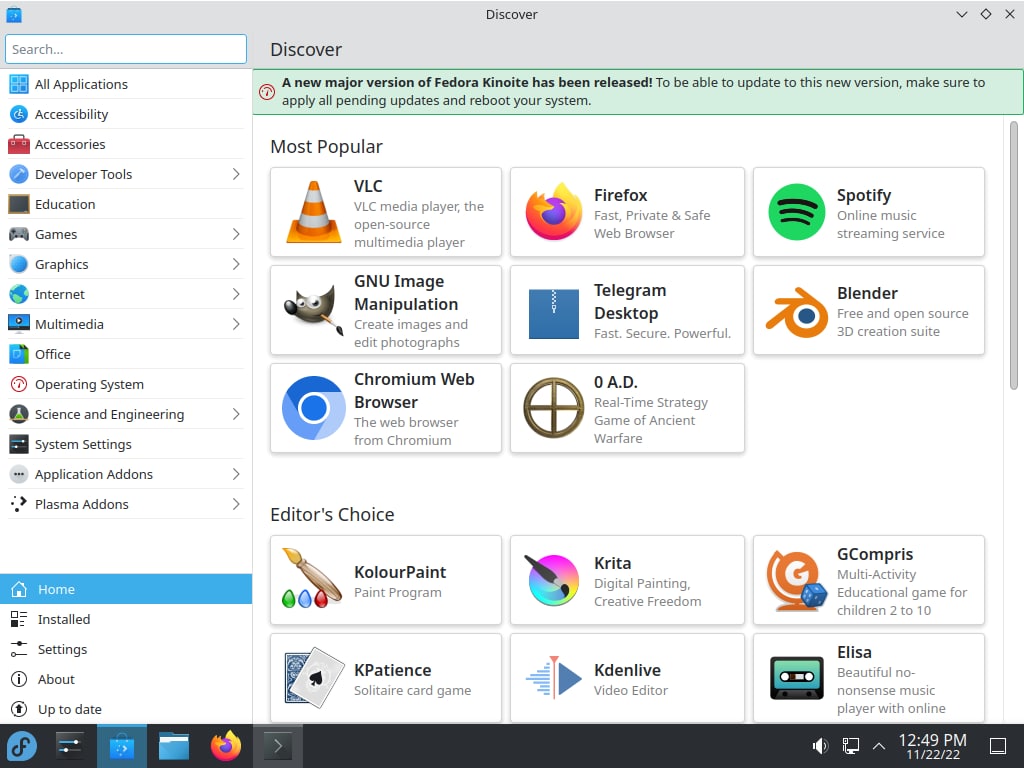
Task: Expand the Games category chevron
Action: coord(236,234)
